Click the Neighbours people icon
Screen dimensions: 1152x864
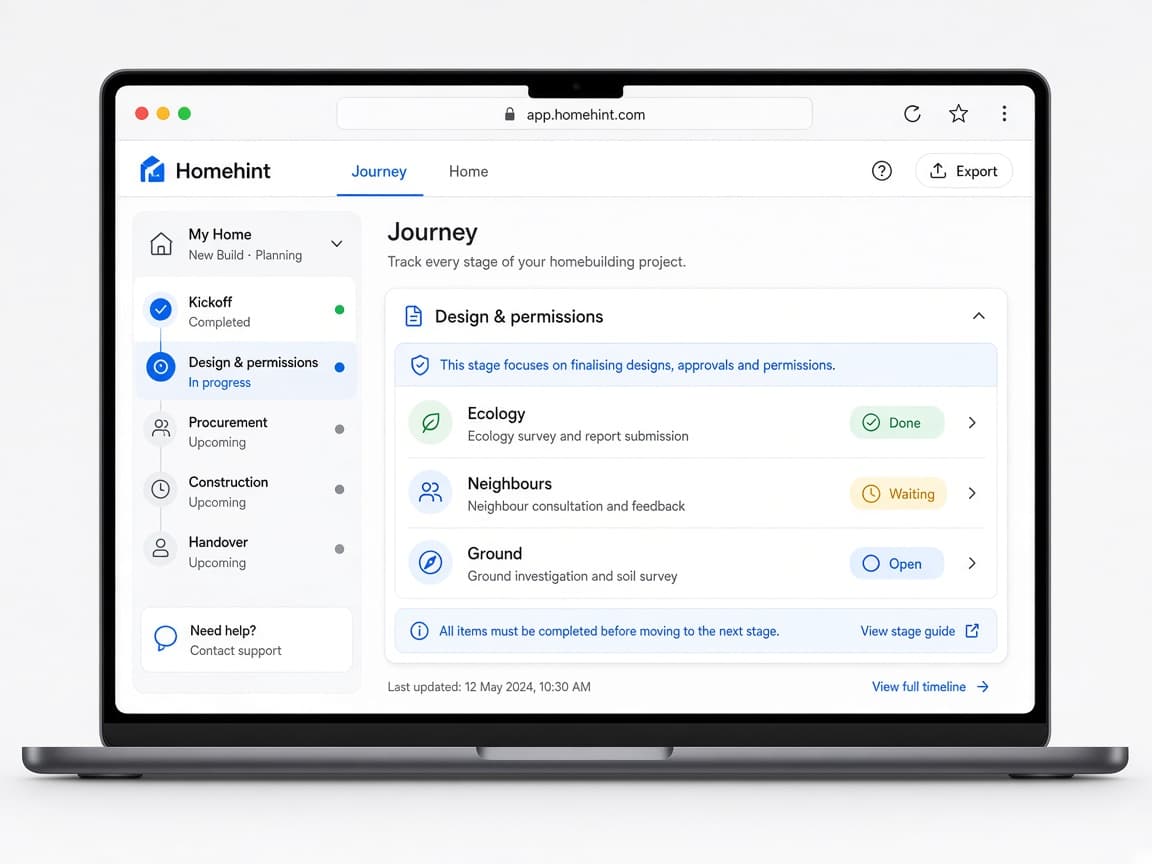431,492
